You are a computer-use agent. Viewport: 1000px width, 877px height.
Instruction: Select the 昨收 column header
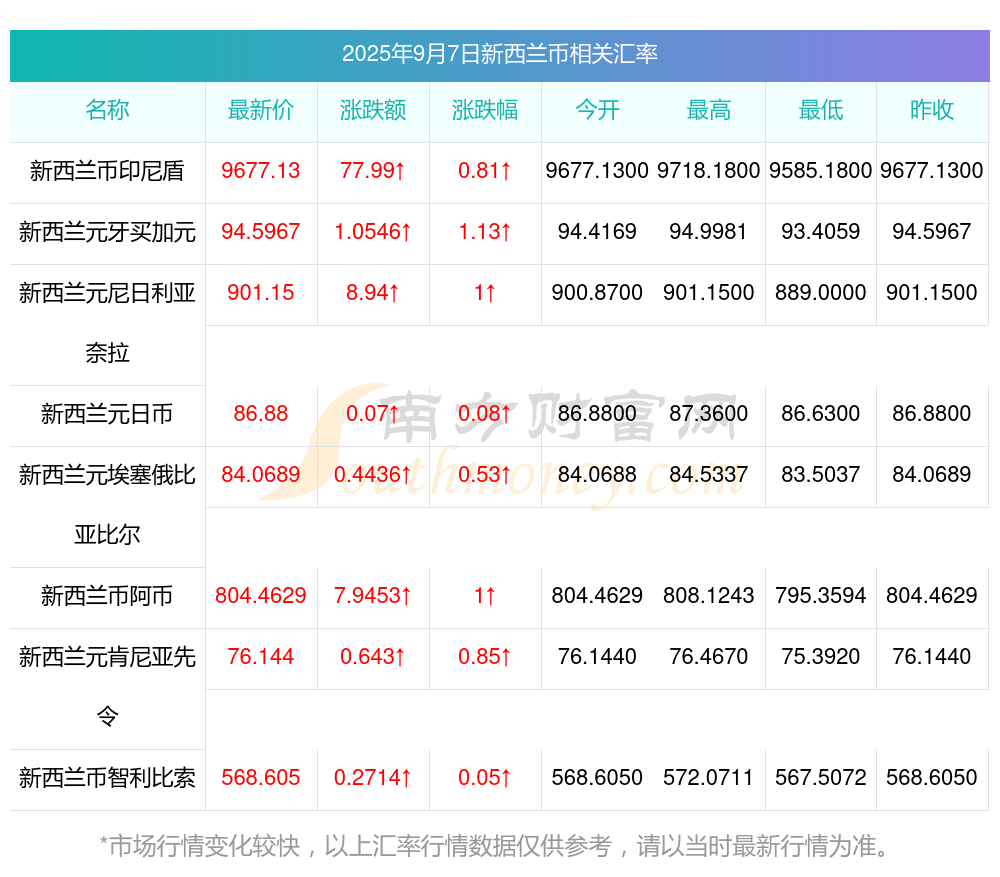tap(932, 110)
